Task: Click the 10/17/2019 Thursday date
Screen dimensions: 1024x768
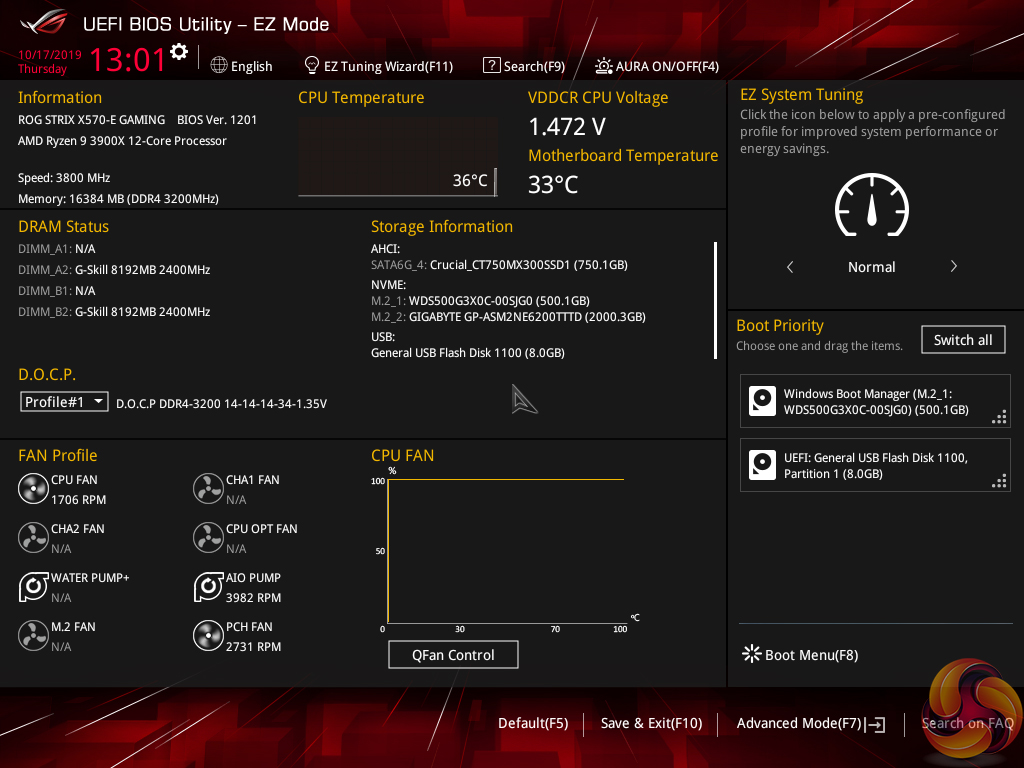Action: (50, 61)
